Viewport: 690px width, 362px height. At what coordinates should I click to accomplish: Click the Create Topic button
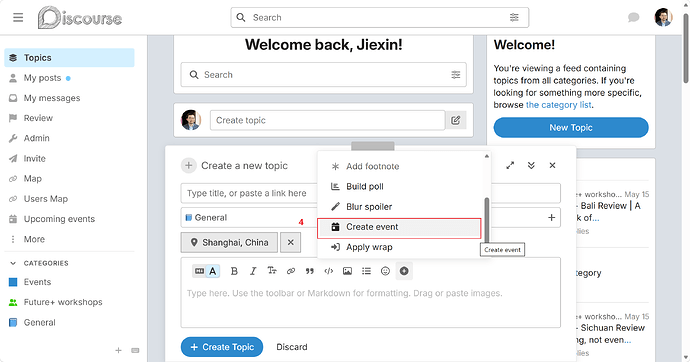(222, 347)
